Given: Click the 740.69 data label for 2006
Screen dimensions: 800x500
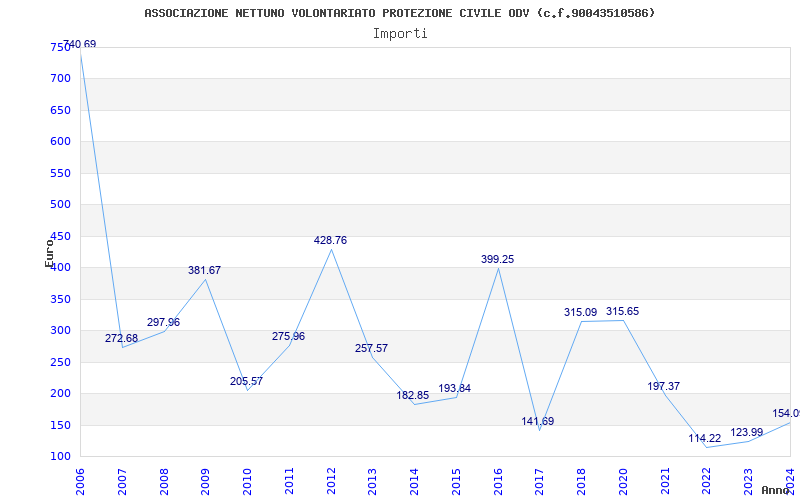Looking at the screenshot, I should 80,45.
